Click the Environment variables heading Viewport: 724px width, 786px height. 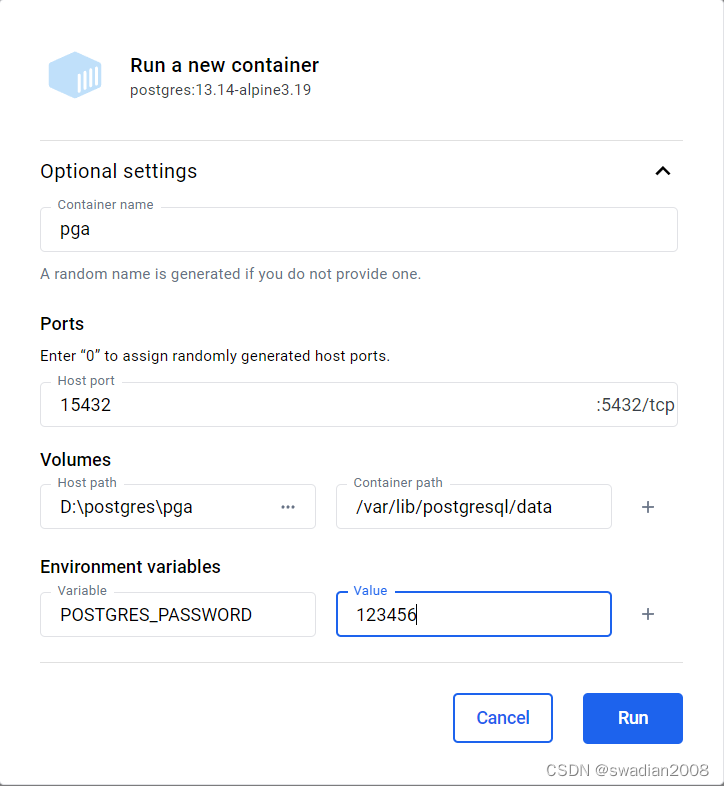point(130,567)
